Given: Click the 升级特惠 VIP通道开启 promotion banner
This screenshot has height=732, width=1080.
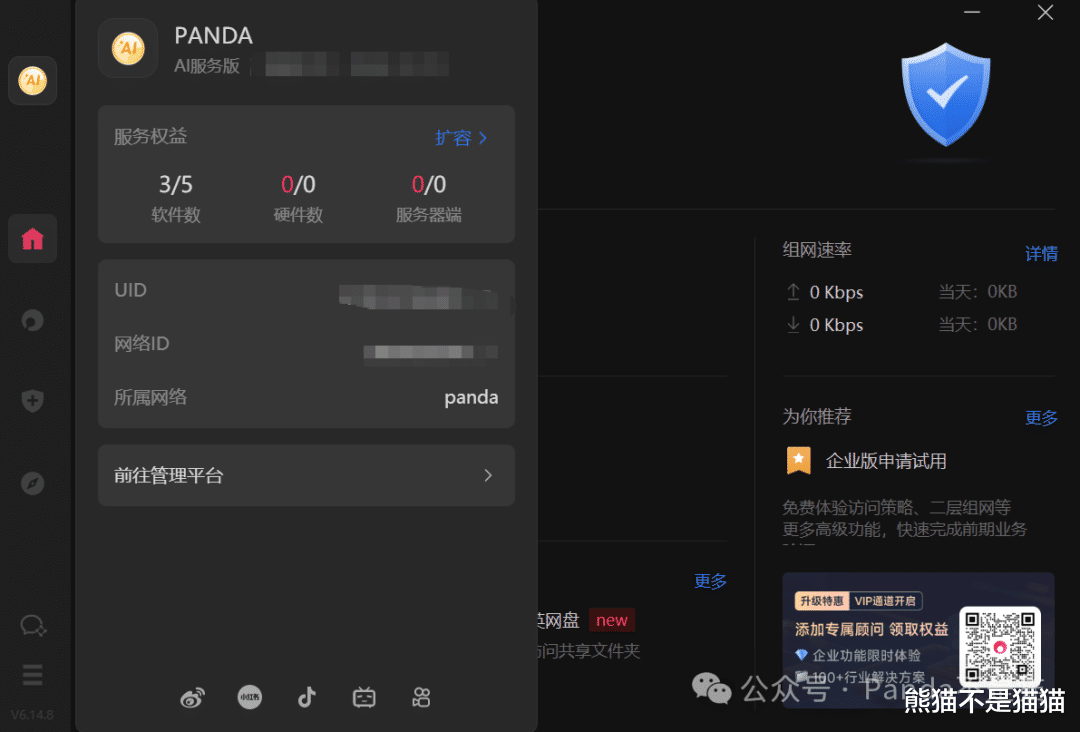Looking at the screenshot, I should click(x=918, y=639).
